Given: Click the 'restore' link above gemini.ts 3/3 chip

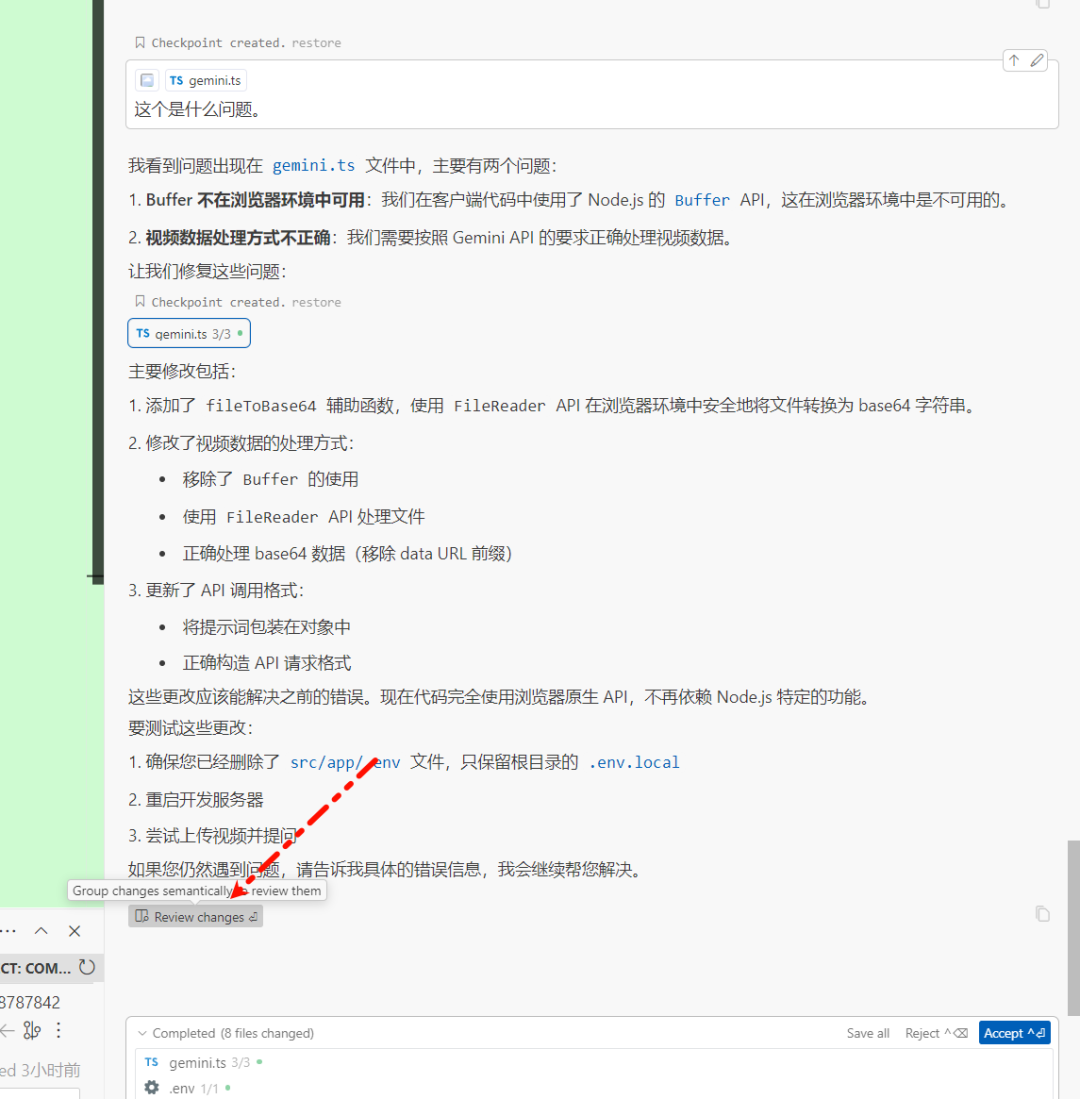Looking at the screenshot, I should pyautogui.click(x=316, y=302).
